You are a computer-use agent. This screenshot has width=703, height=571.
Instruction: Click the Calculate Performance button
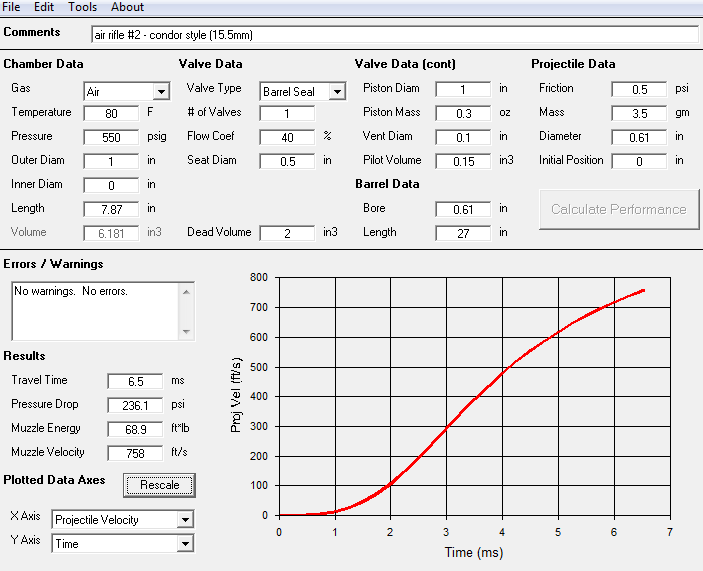point(618,209)
